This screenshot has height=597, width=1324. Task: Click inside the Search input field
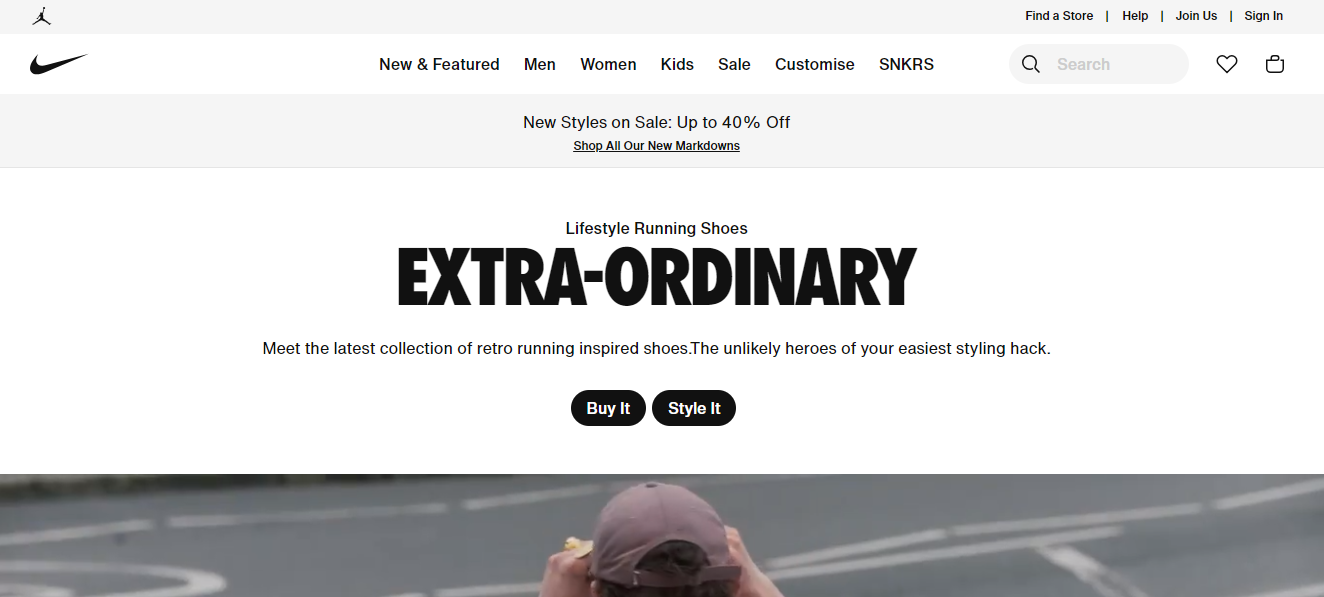click(1116, 64)
